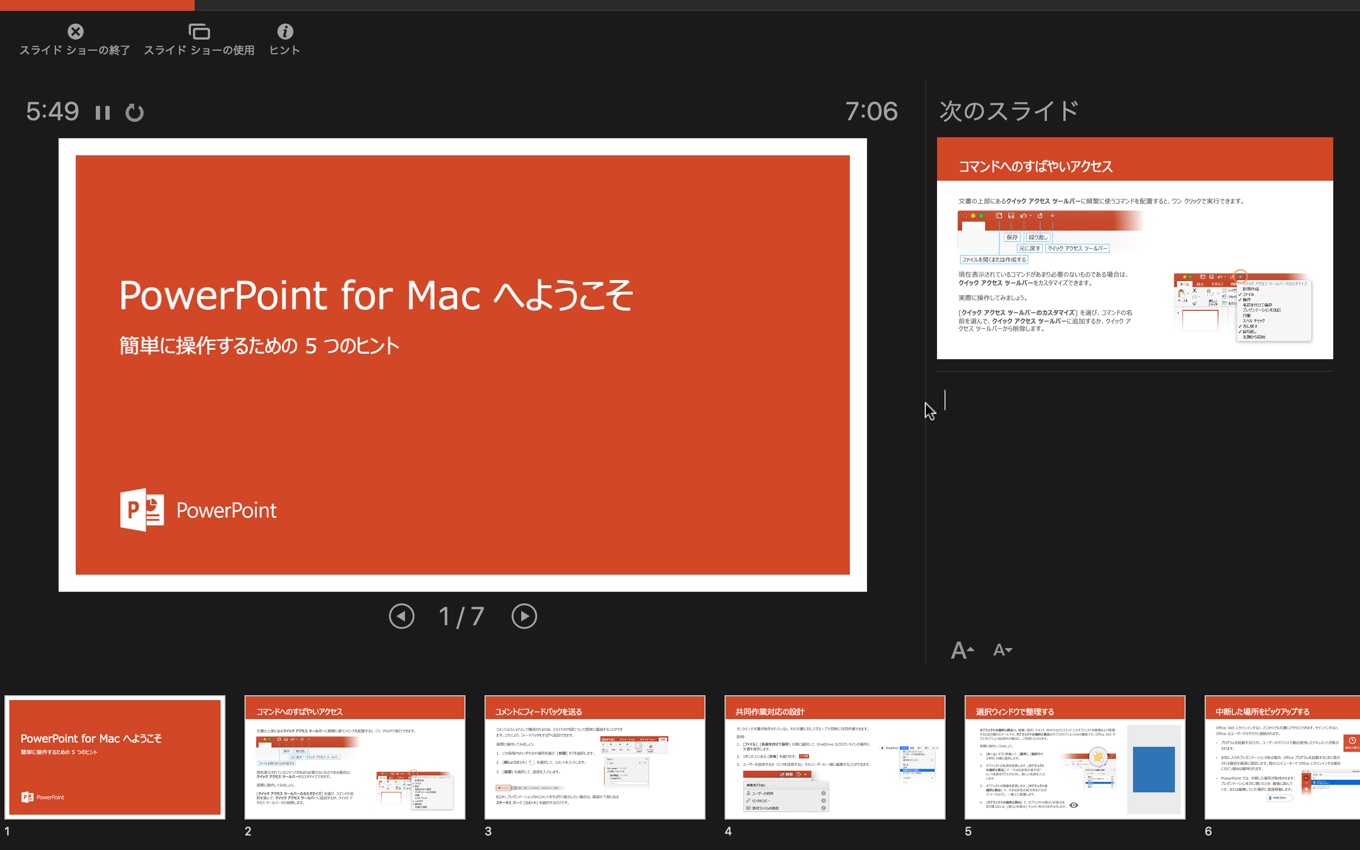Image resolution: width=1360 pixels, height=850 pixels.
Task: Pause the presentation timer
Action: pyautogui.click(x=103, y=112)
